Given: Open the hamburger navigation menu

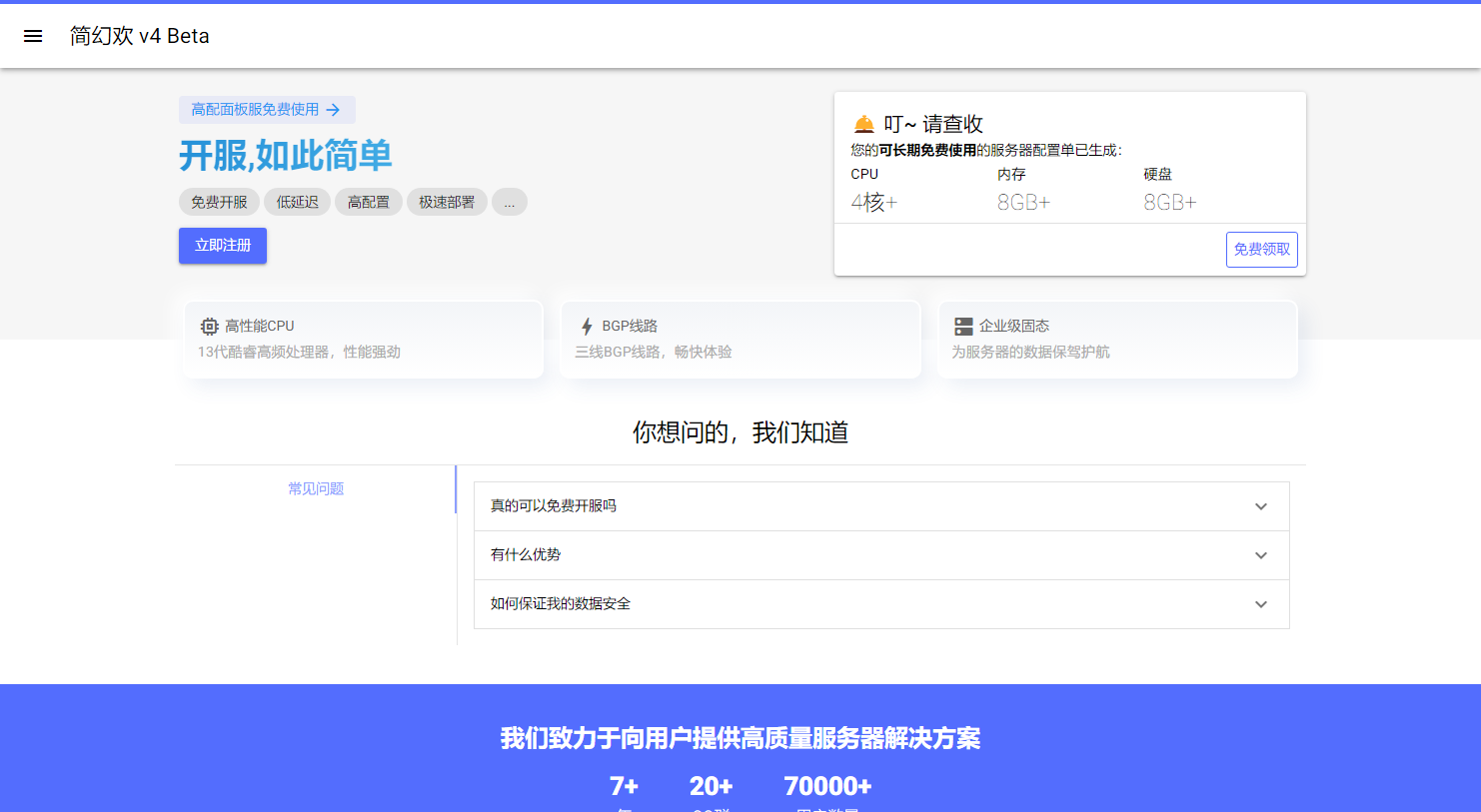Looking at the screenshot, I should coord(33,35).
